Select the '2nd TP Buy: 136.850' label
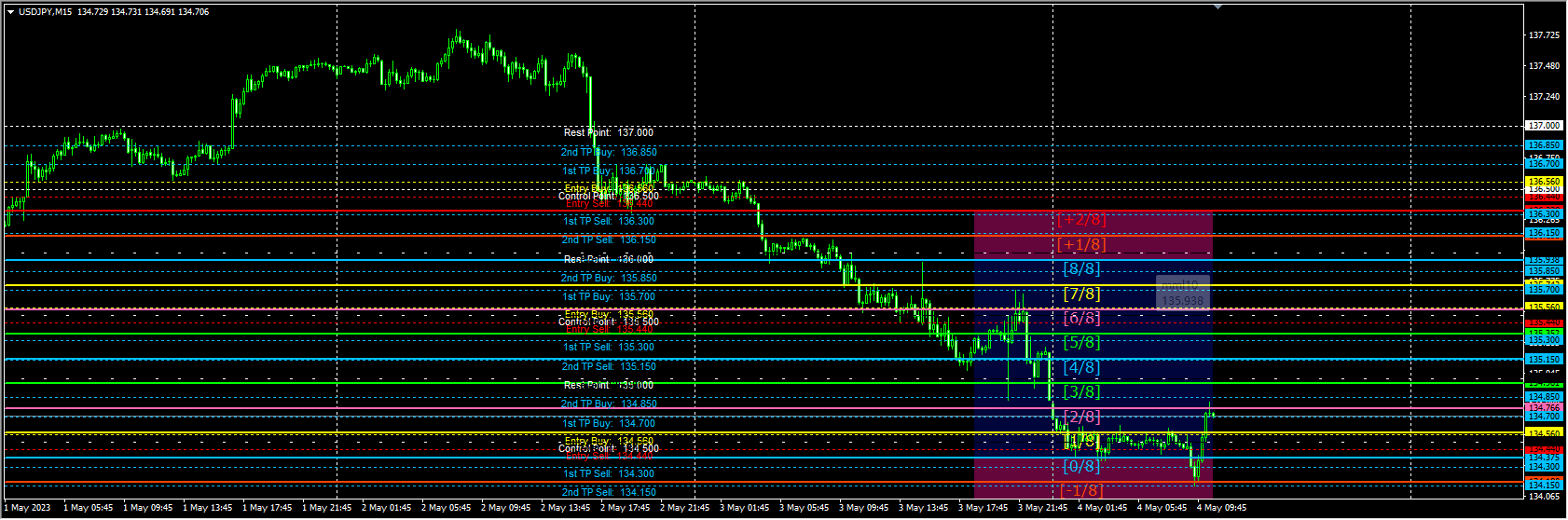Image resolution: width=1568 pixels, height=520 pixels. click(609, 152)
